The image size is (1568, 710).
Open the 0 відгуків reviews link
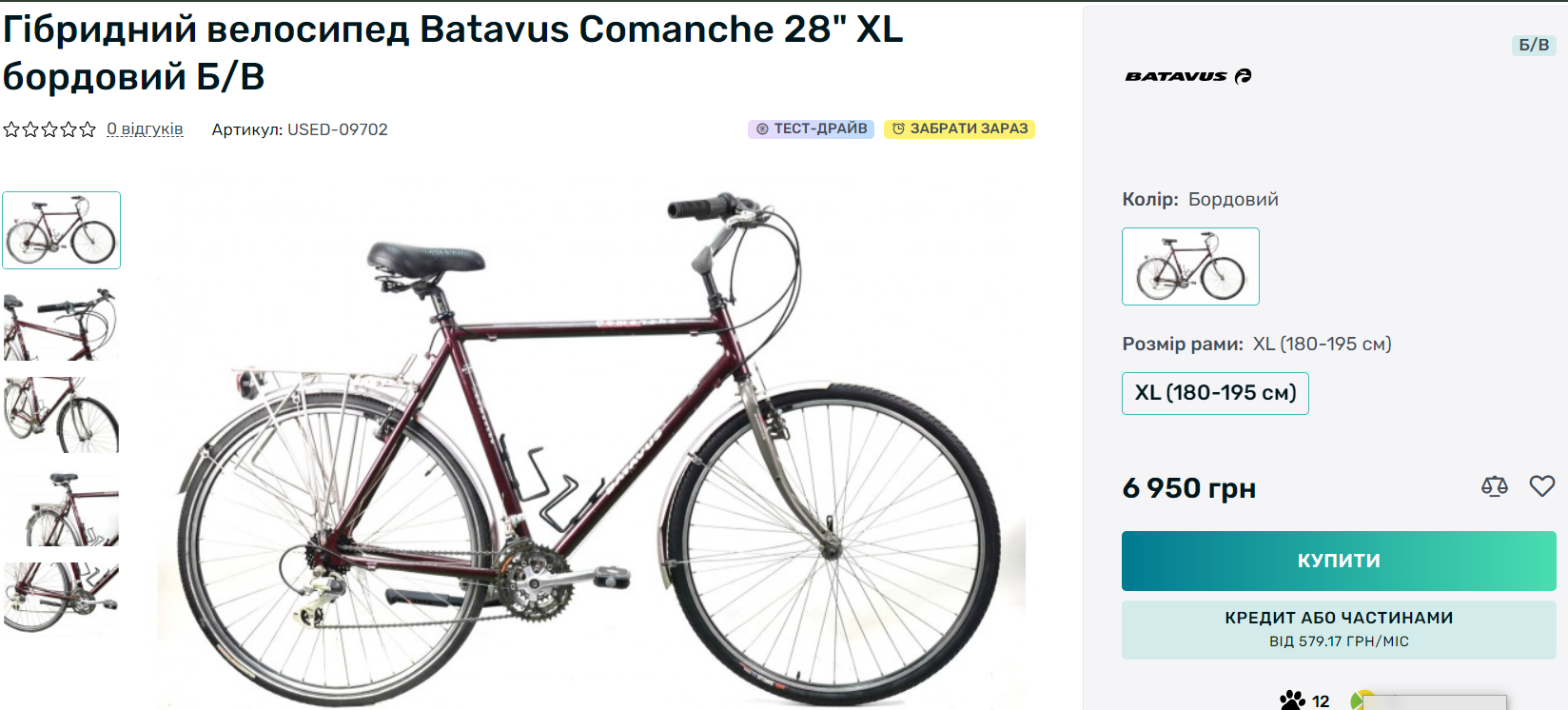coord(145,129)
